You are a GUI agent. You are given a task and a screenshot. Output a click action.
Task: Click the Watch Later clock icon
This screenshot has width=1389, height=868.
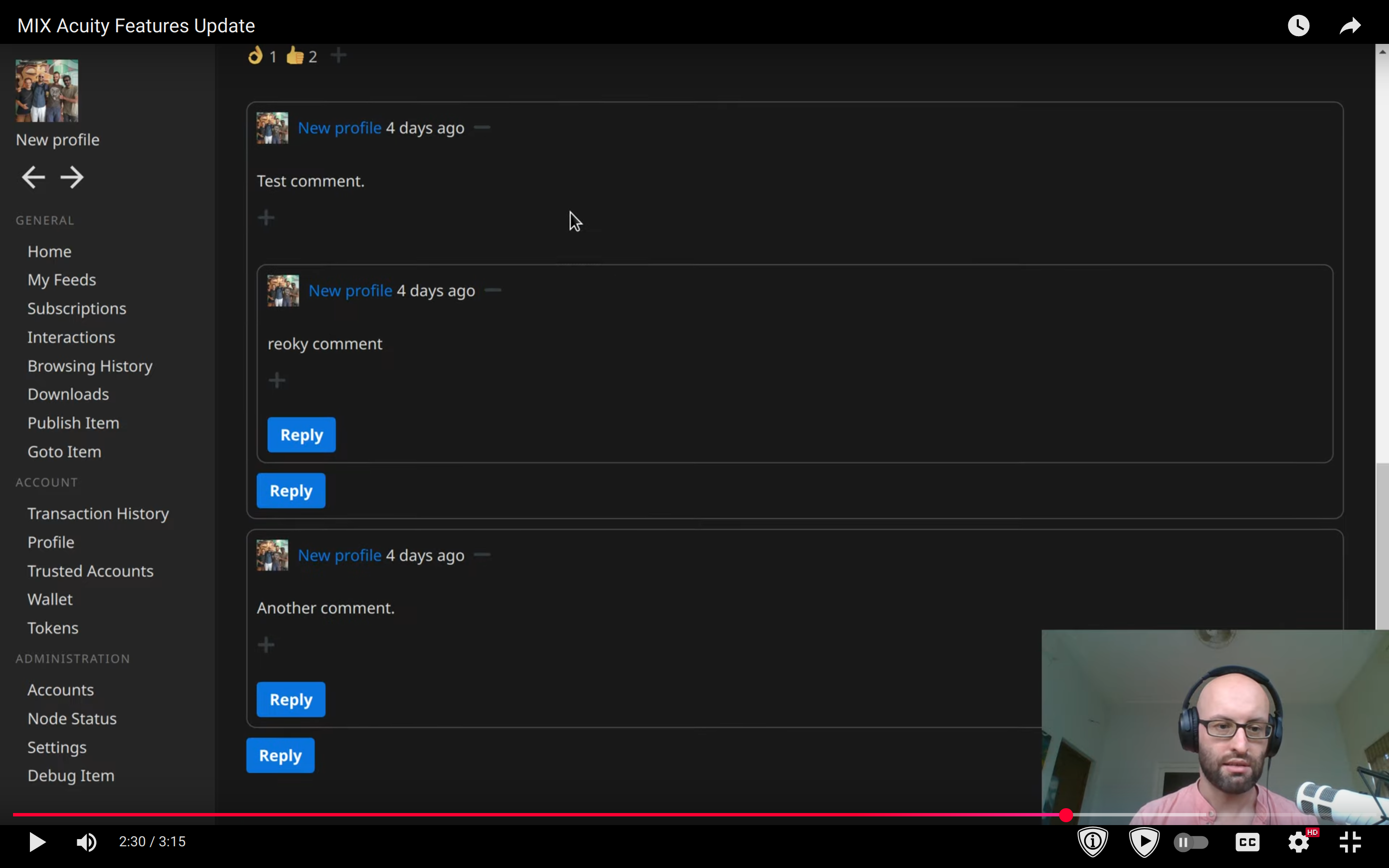(x=1298, y=25)
